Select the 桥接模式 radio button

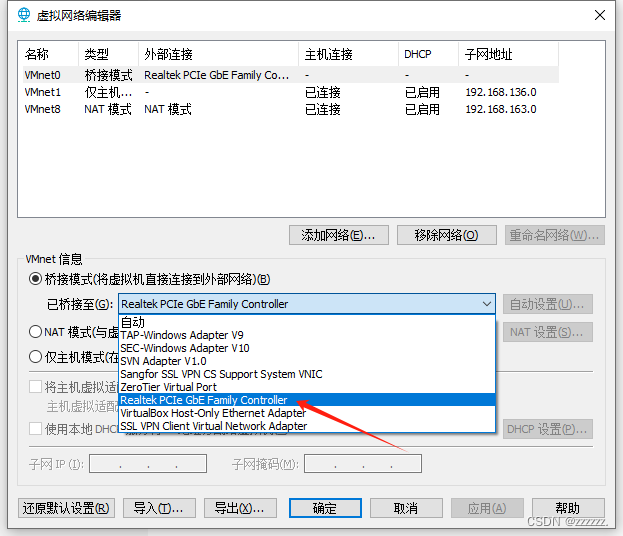point(35,279)
